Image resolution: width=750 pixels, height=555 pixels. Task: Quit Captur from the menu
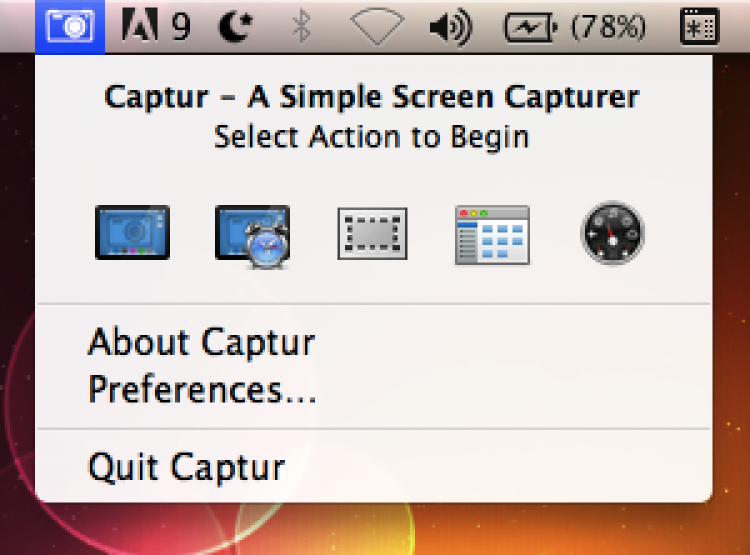pyautogui.click(x=186, y=467)
